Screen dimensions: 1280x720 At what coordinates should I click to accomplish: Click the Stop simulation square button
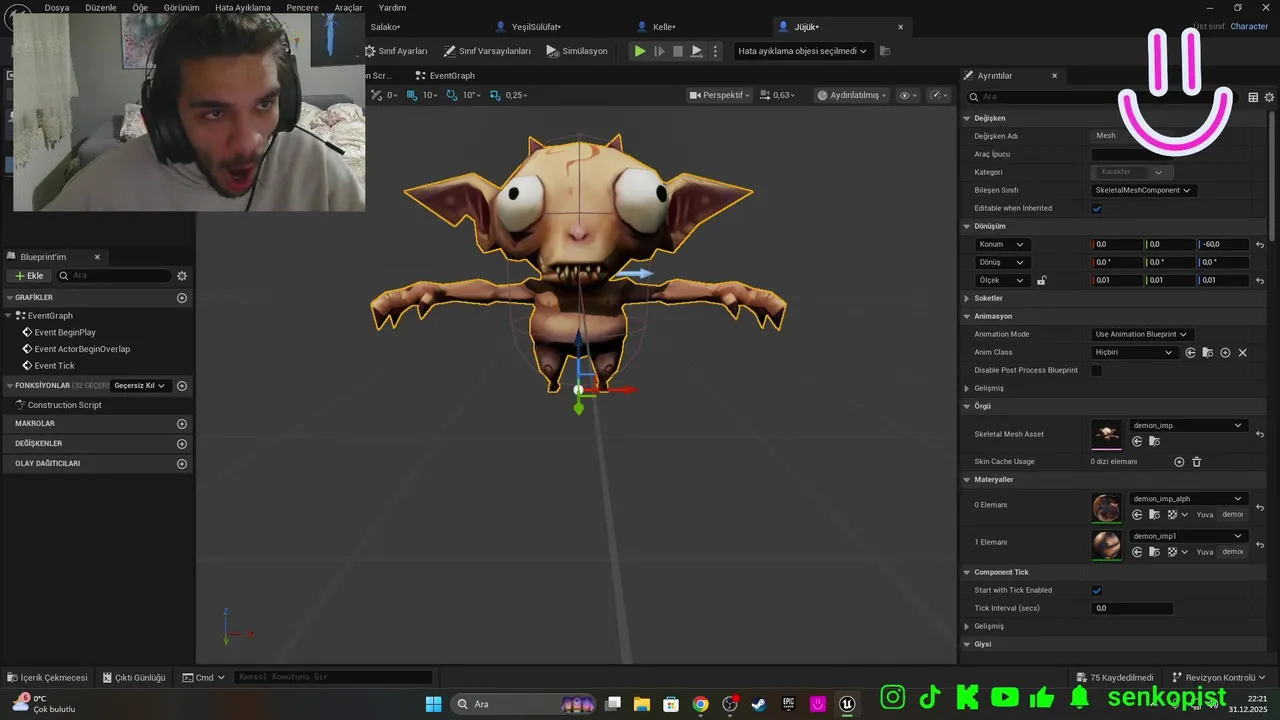pos(678,51)
